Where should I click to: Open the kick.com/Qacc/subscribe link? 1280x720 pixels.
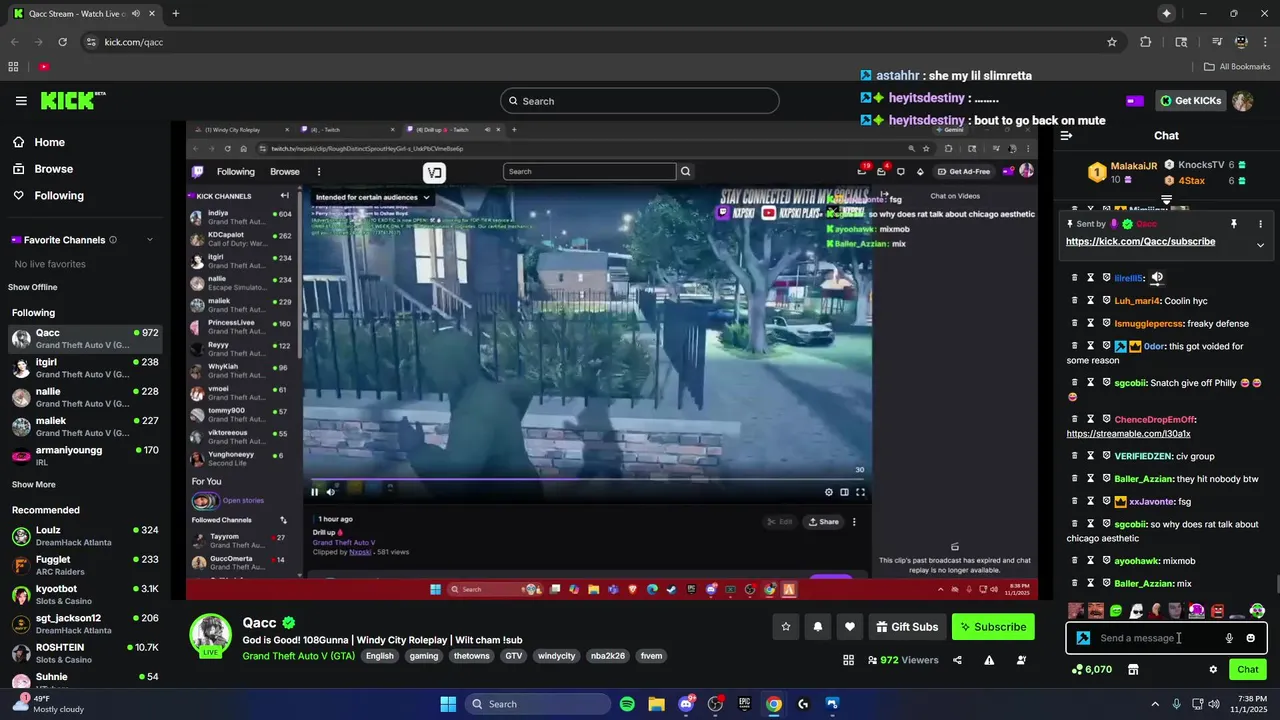(x=1140, y=242)
